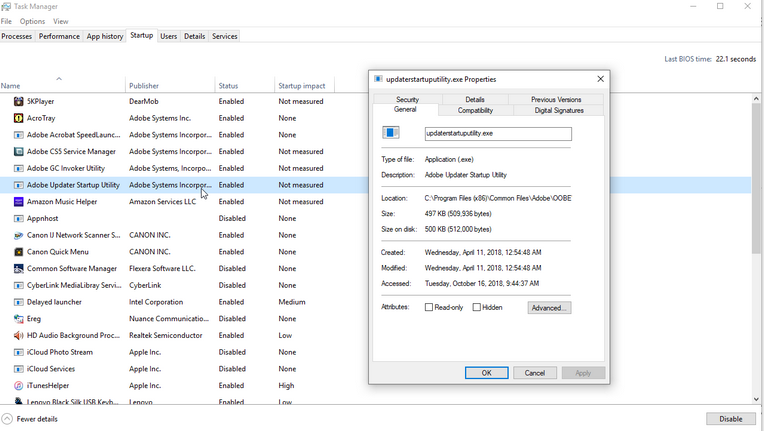This screenshot has height=431, width=764.
Task: Click the startup list scroll down arrow
Action: coord(756,399)
